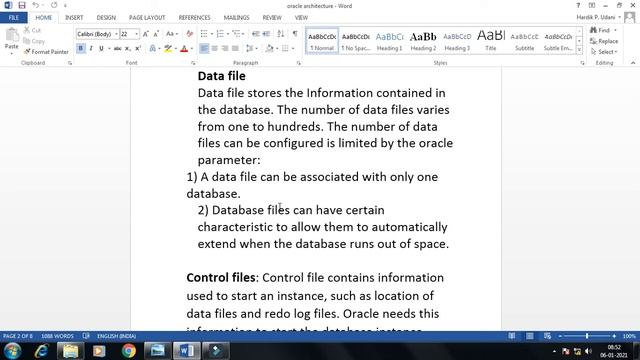Toggle Underline formatting
Image resolution: width=640 pixels, height=360 pixels.
(x=101, y=49)
